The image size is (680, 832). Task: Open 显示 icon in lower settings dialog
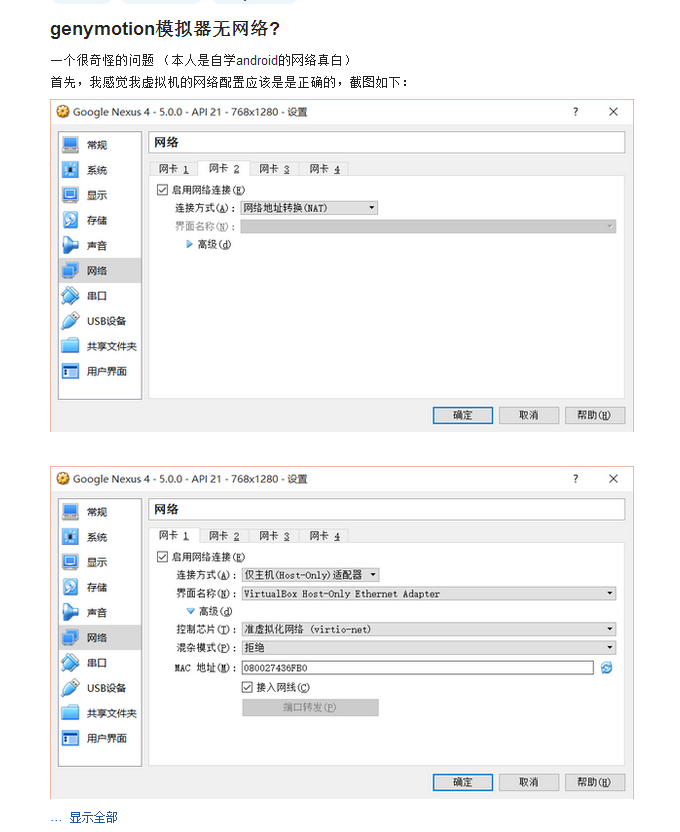(x=70, y=562)
